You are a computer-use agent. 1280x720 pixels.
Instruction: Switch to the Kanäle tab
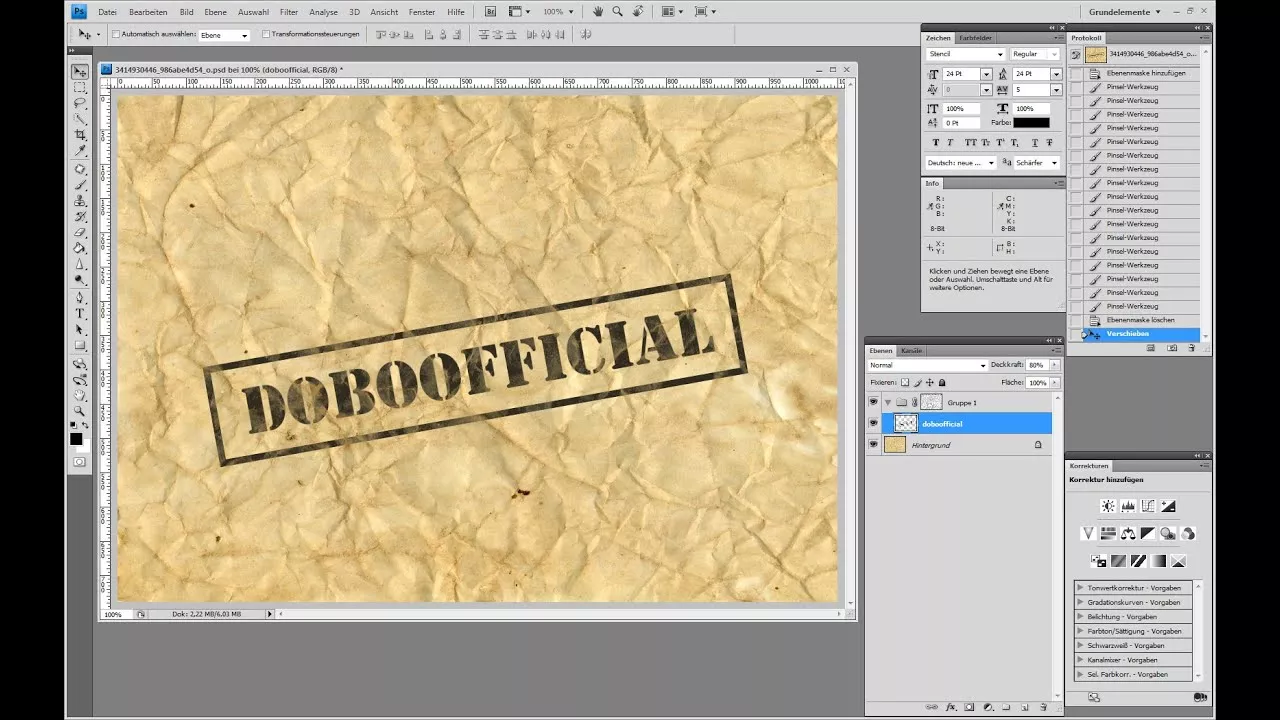[x=911, y=351]
